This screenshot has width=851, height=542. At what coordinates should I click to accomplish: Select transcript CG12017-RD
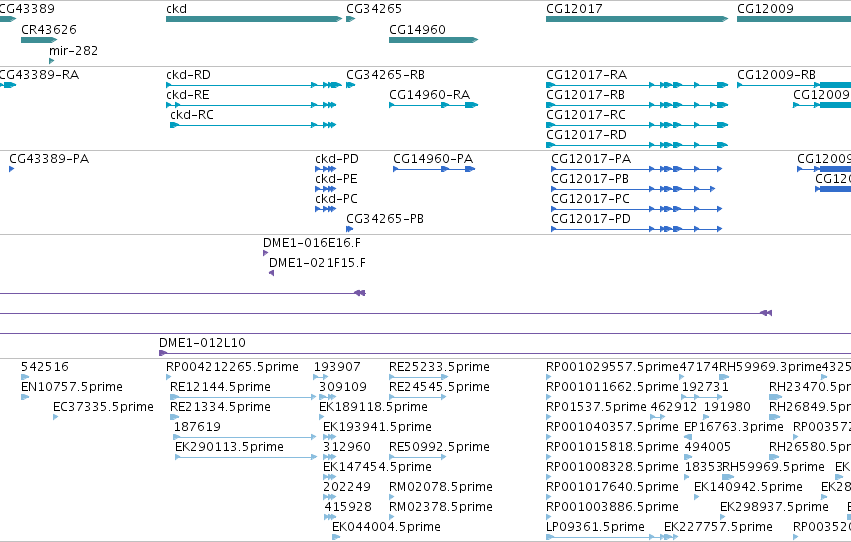637,145
